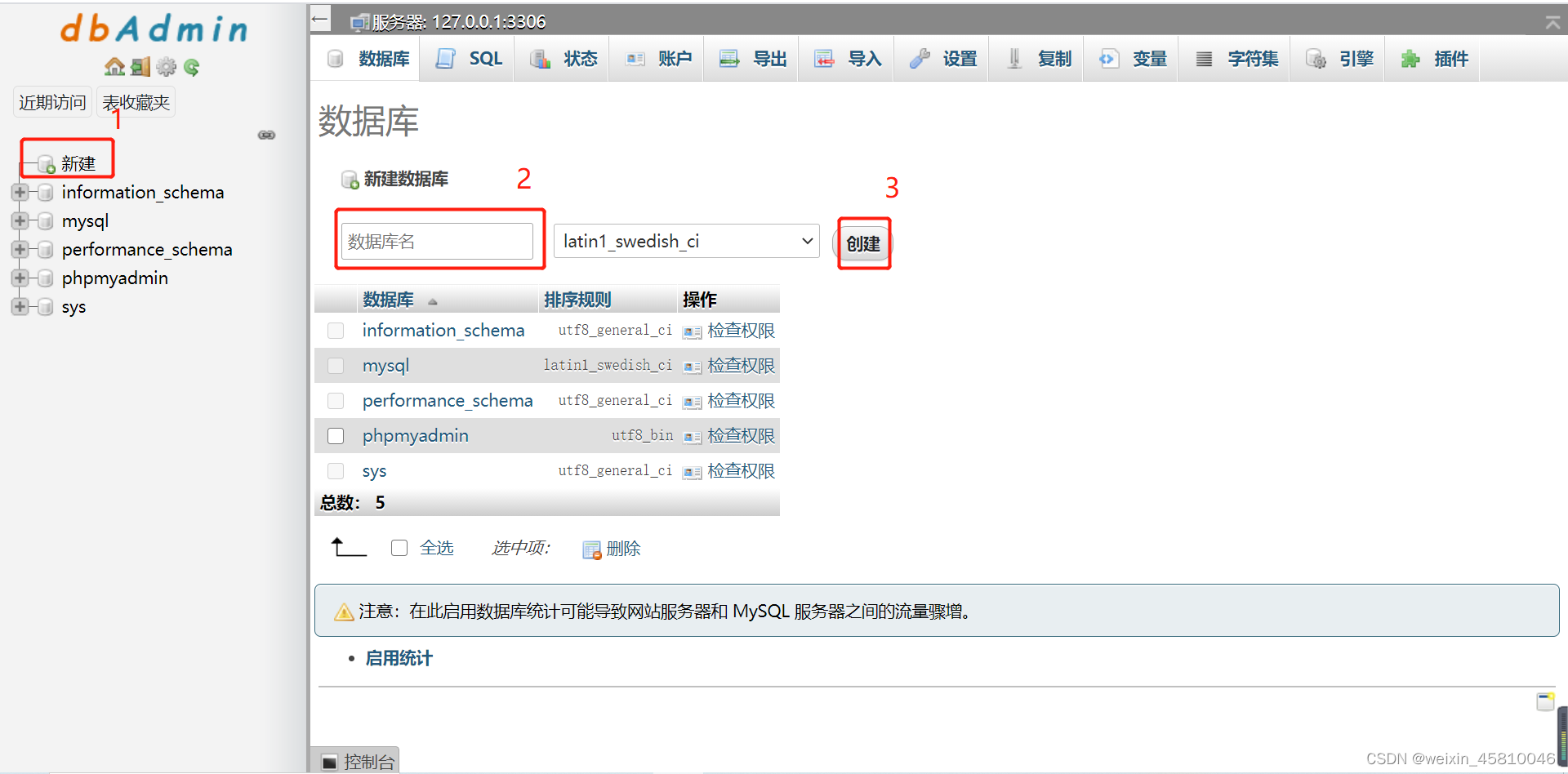Open the 账户 tab
The width and height of the screenshot is (1568, 774).
click(657, 59)
